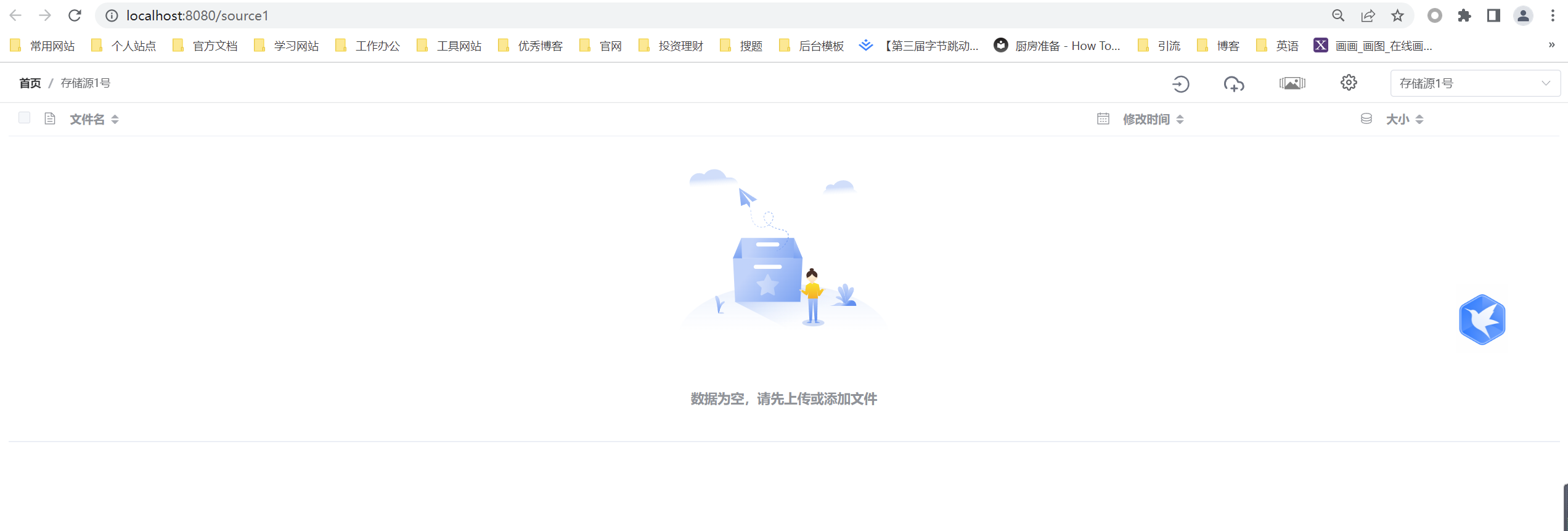Image resolution: width=1568 pixels, height=531 pixels.
Task: Expand the 存储源1号 storage dropdown
Action: [1475, 83]
